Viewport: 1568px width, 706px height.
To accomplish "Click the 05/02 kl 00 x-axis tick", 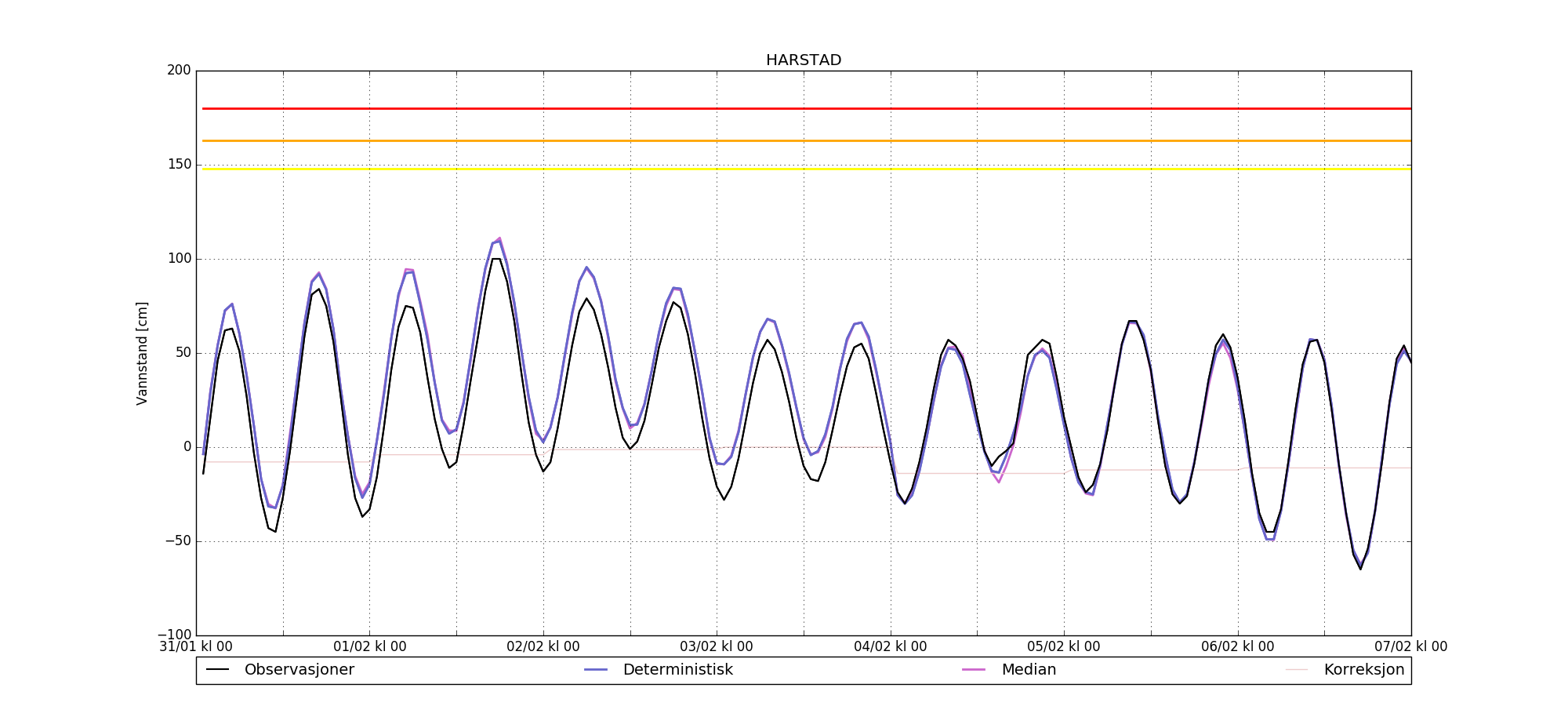I will click(x=1064, y=647).
